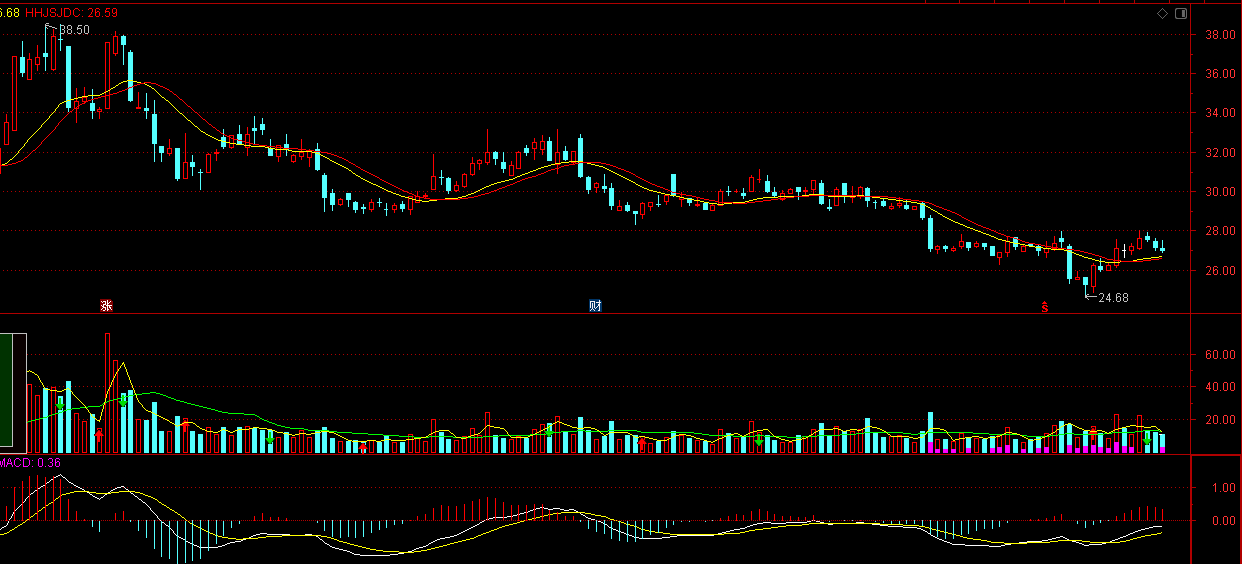Select the rightmost candlestick on the price chart
Viewport: 1242px width, 564px height.
1162,249
